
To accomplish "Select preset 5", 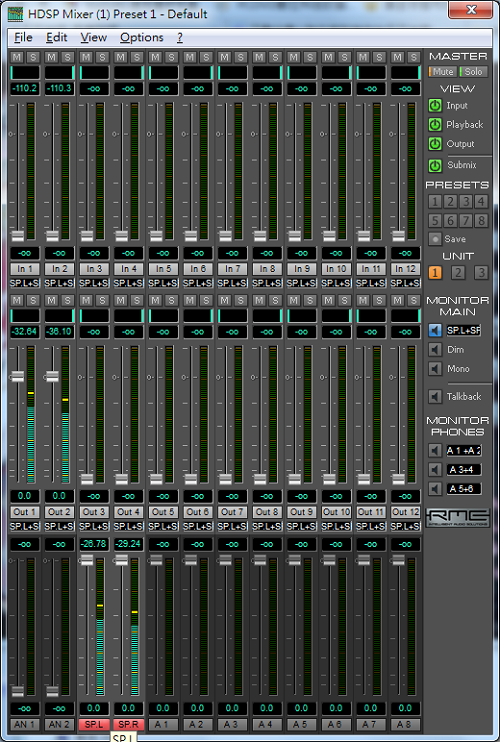I will click(x=435, y=221).
